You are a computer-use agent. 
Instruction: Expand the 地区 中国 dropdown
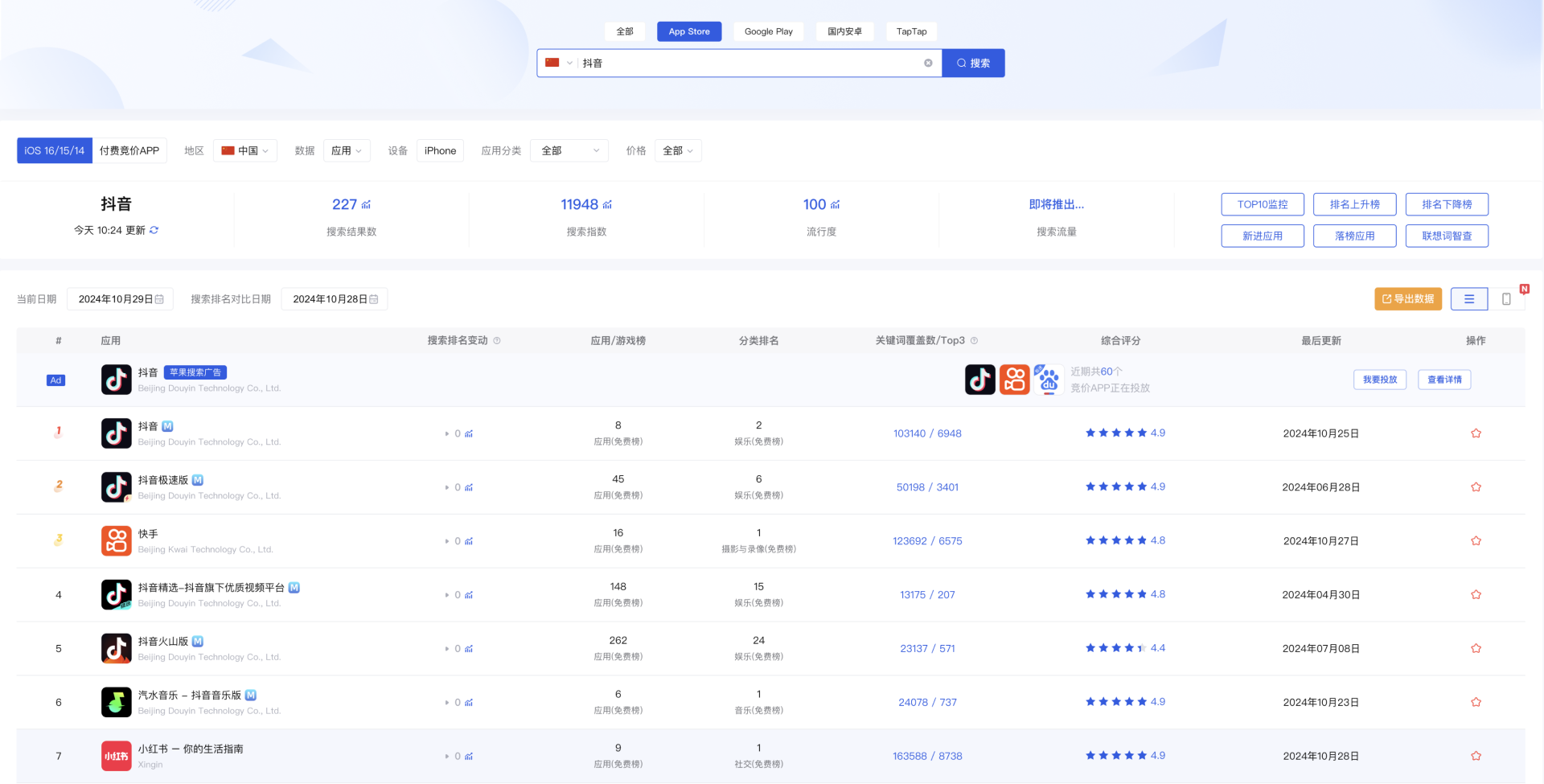245,150
